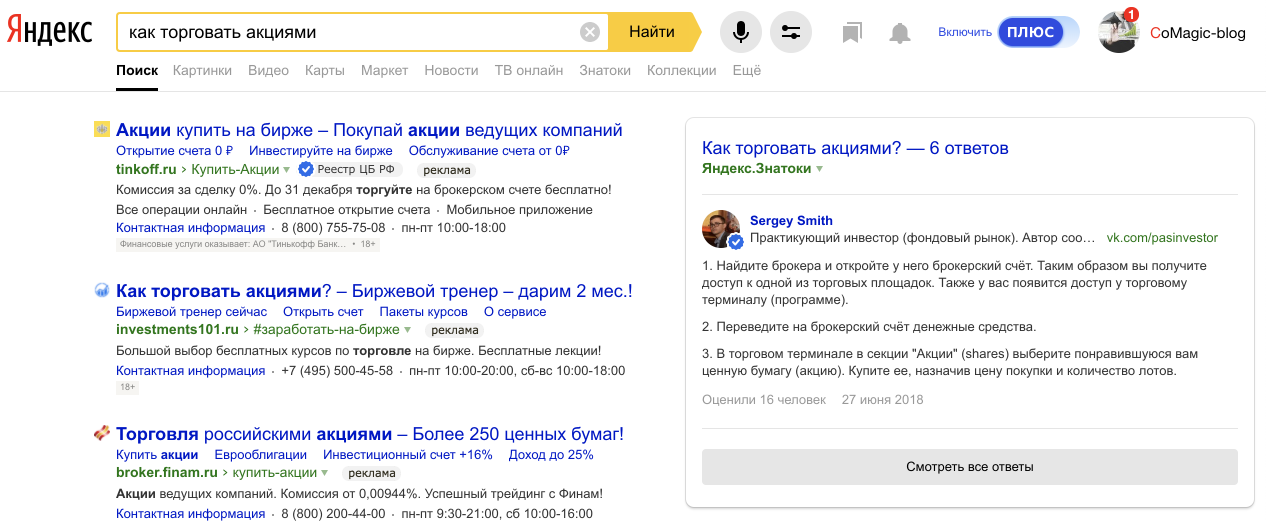Click Sergey Smith's avatar photo

pos(723,229)
